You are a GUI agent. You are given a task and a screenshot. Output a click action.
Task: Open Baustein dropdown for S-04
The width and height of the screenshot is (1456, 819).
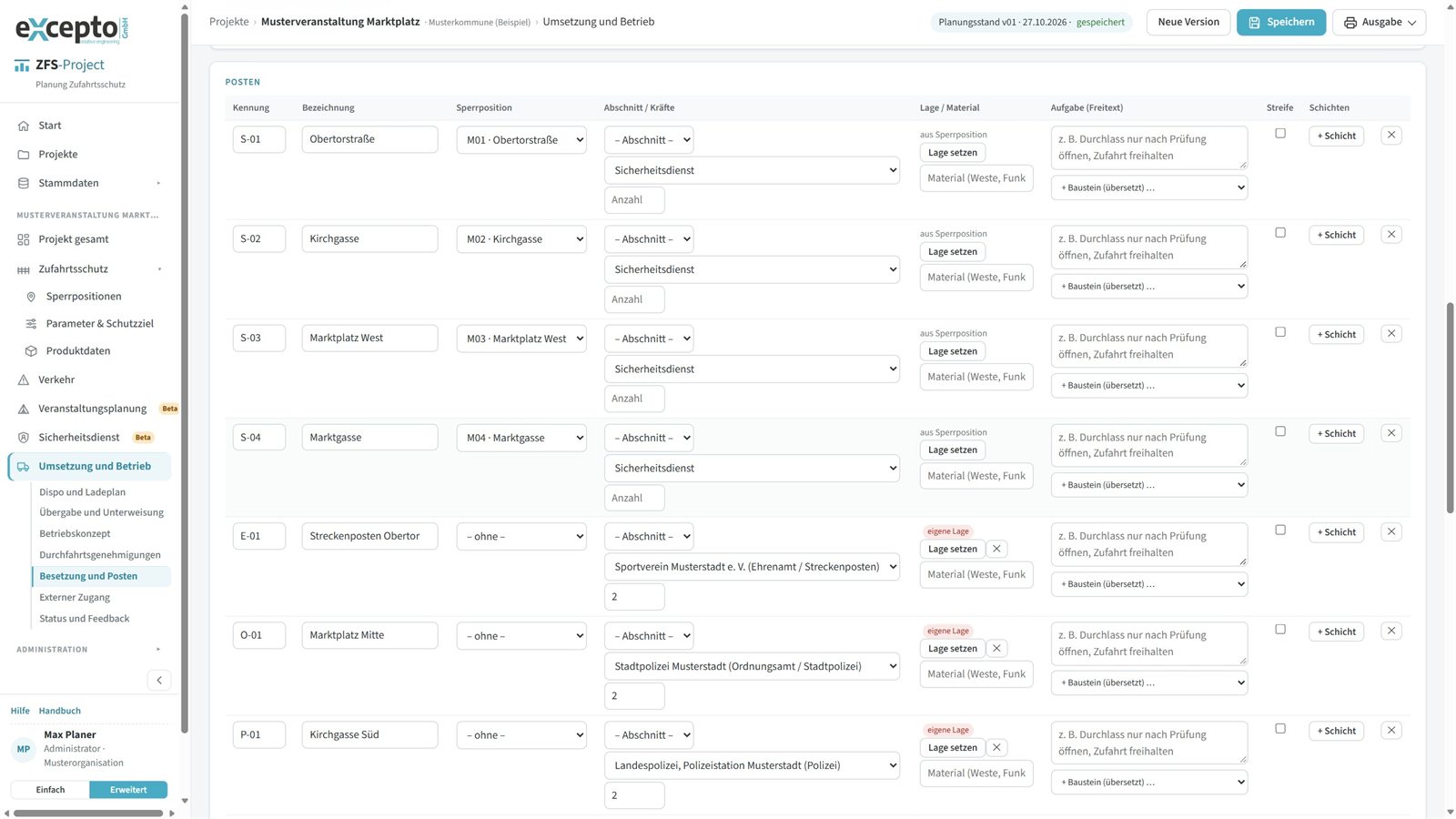(x=1149, y=485)
